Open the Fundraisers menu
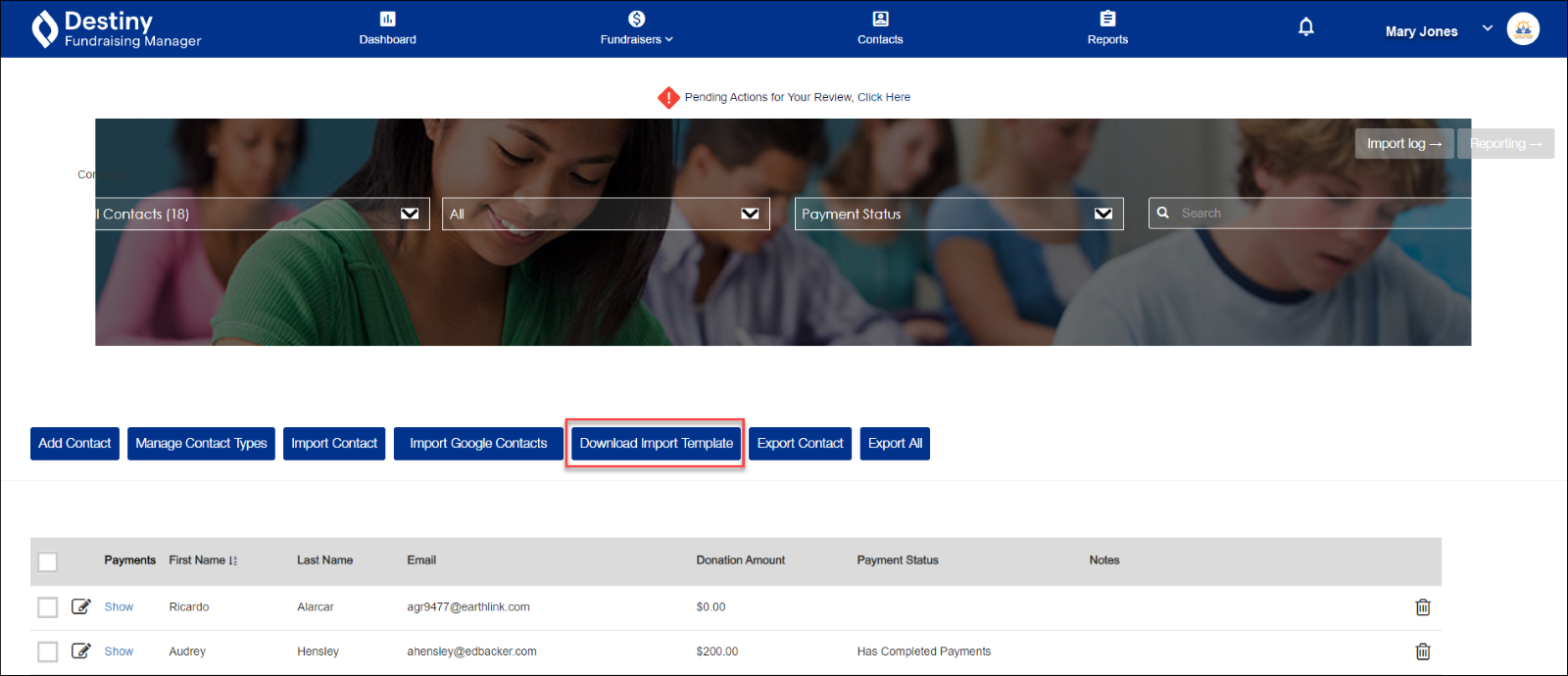1568x676 pixels. point(636,28)
